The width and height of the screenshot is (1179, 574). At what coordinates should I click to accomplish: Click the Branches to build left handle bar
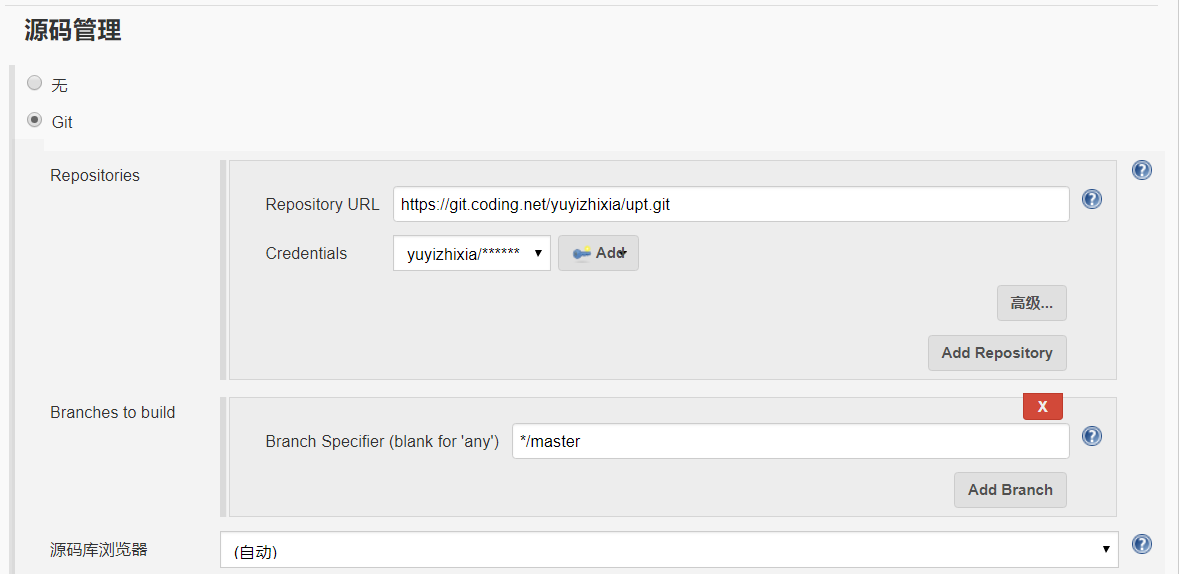[x=224, y=456]
